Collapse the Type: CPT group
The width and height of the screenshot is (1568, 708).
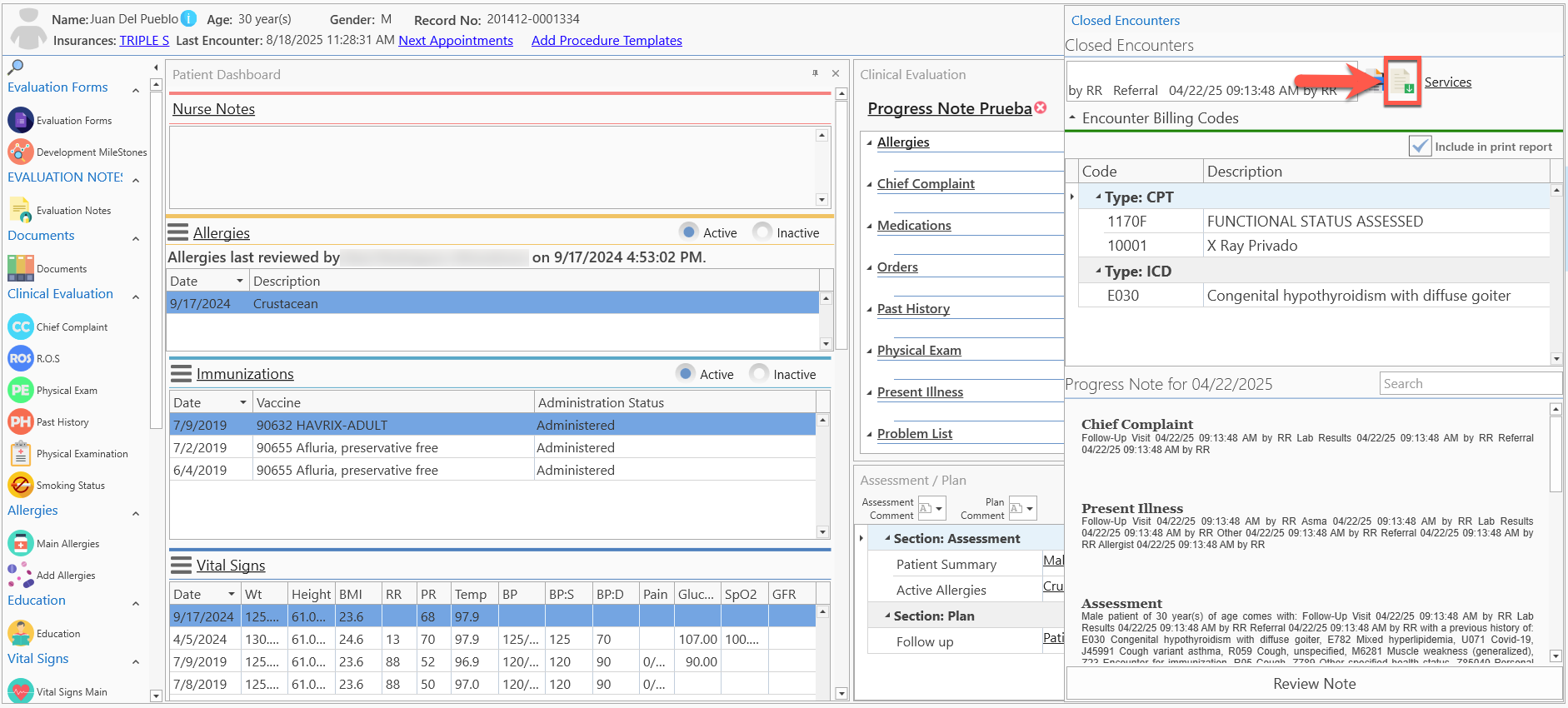1098,197
